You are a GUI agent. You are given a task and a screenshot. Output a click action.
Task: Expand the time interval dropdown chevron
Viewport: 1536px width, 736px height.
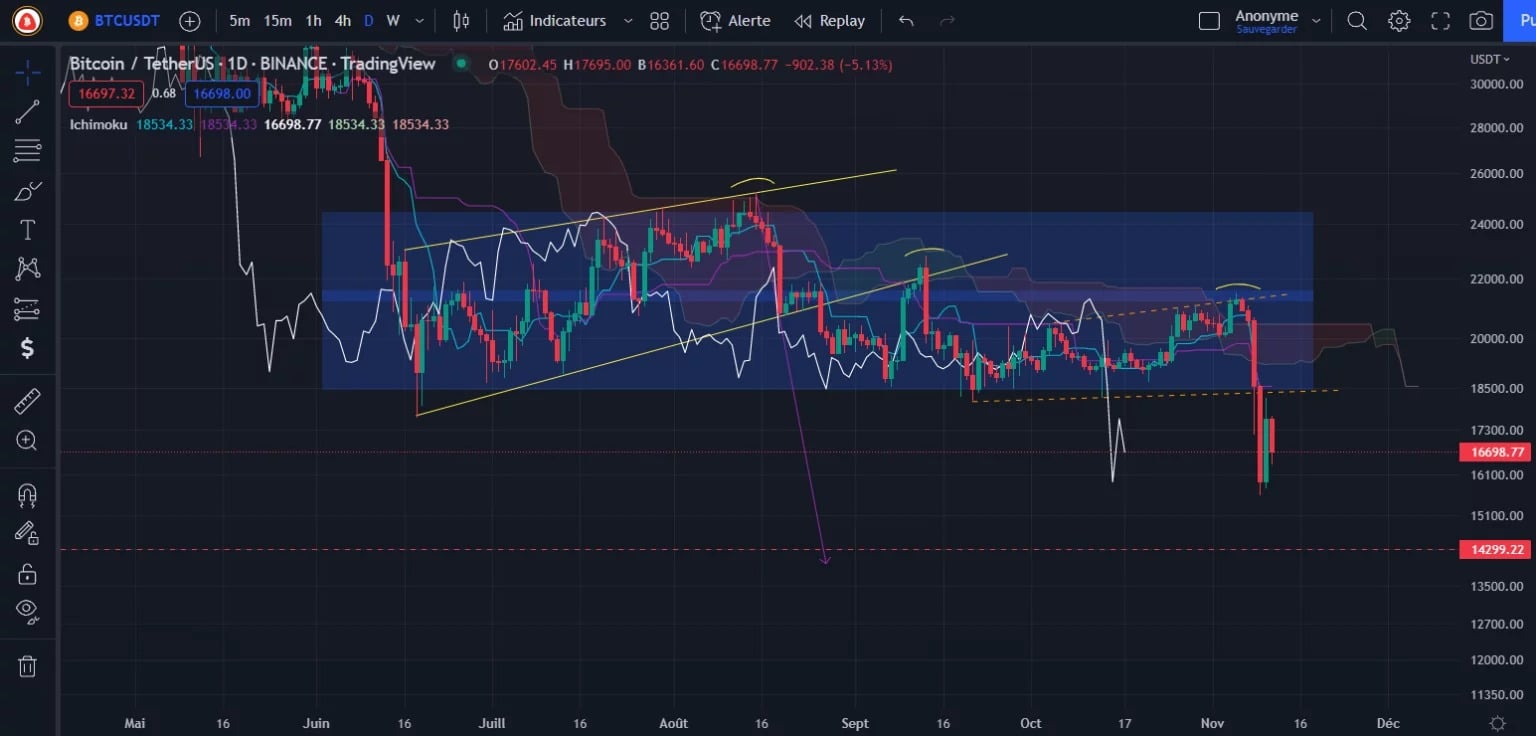[x=419, y=21]
